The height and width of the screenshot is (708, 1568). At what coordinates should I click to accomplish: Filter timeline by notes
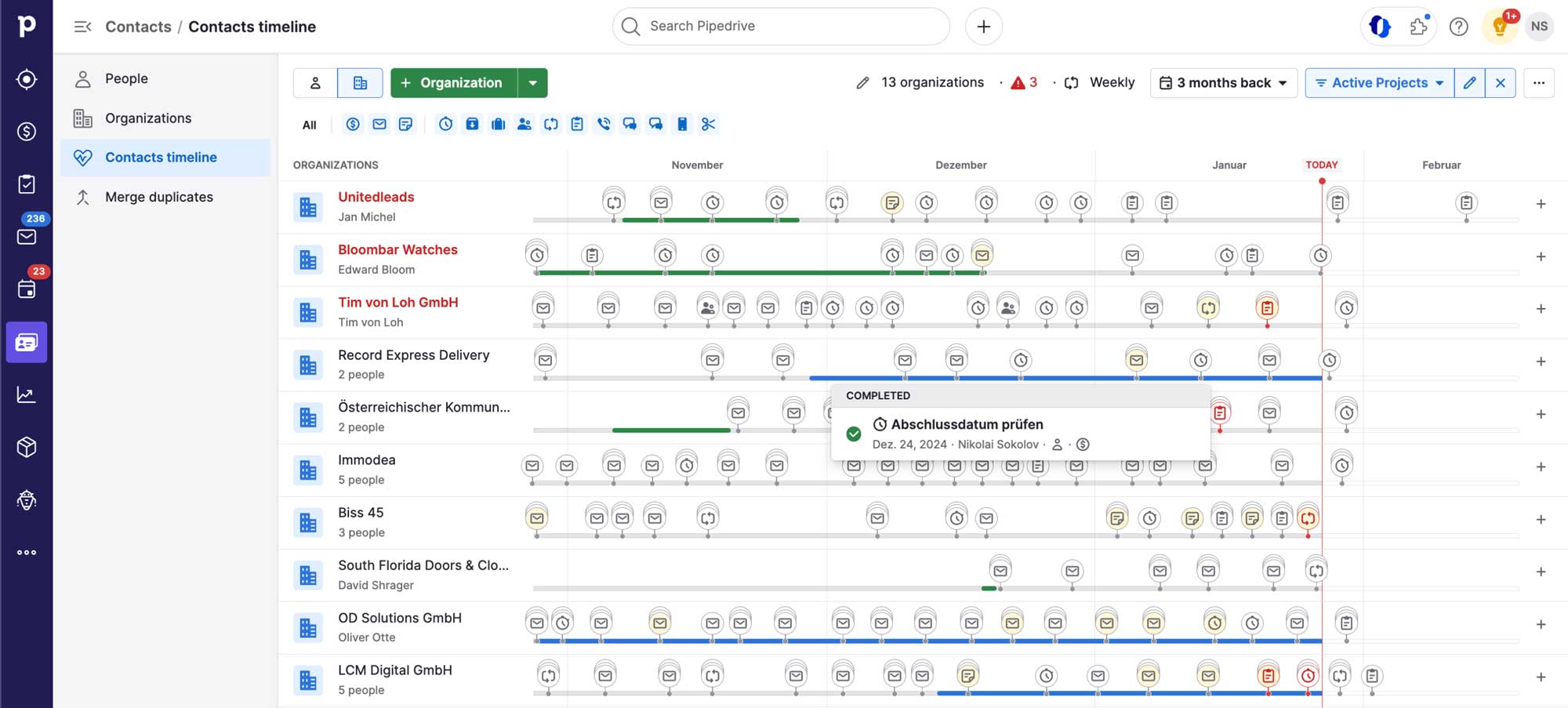(405, 124)
